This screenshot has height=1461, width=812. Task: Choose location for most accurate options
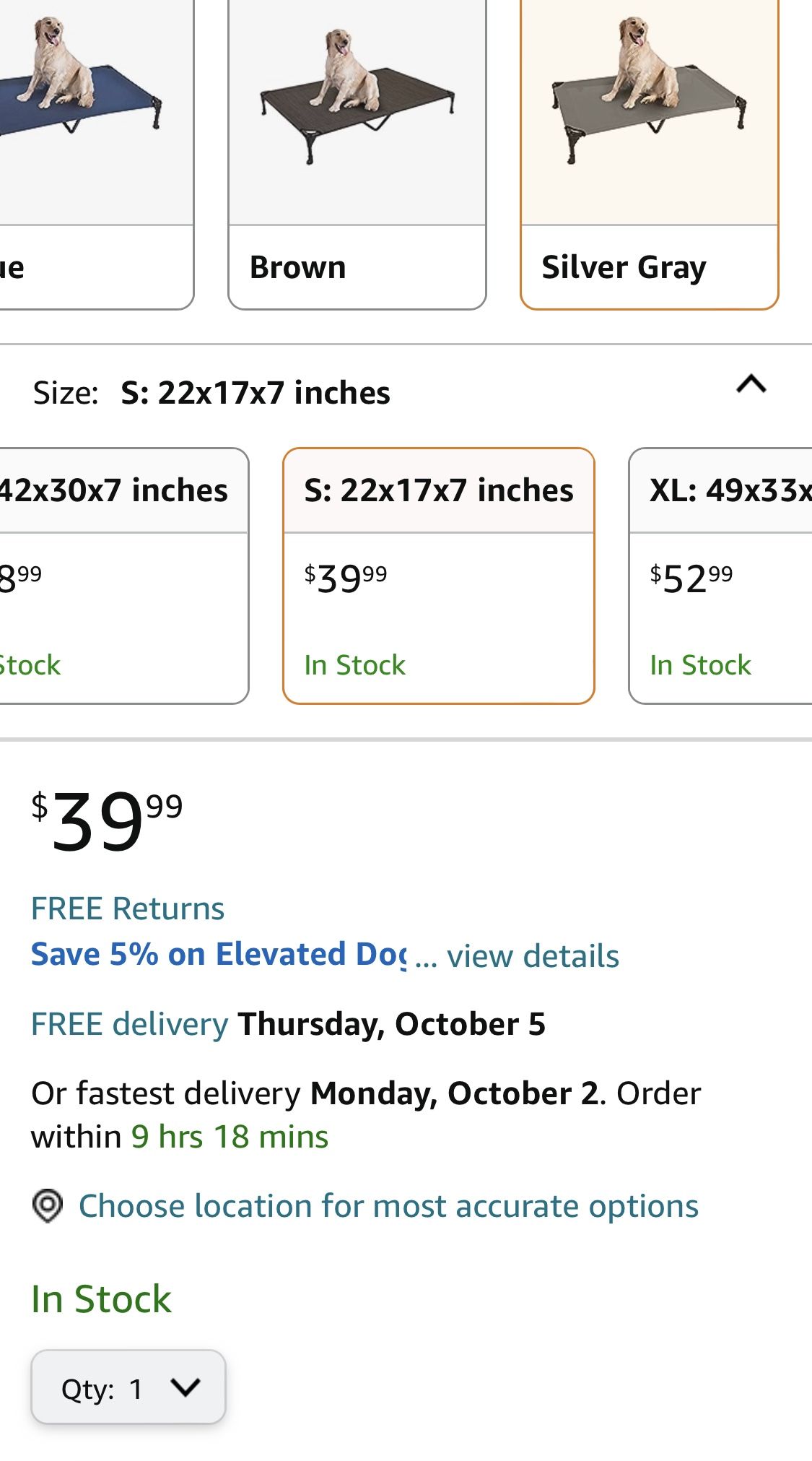pos(388,1206)
